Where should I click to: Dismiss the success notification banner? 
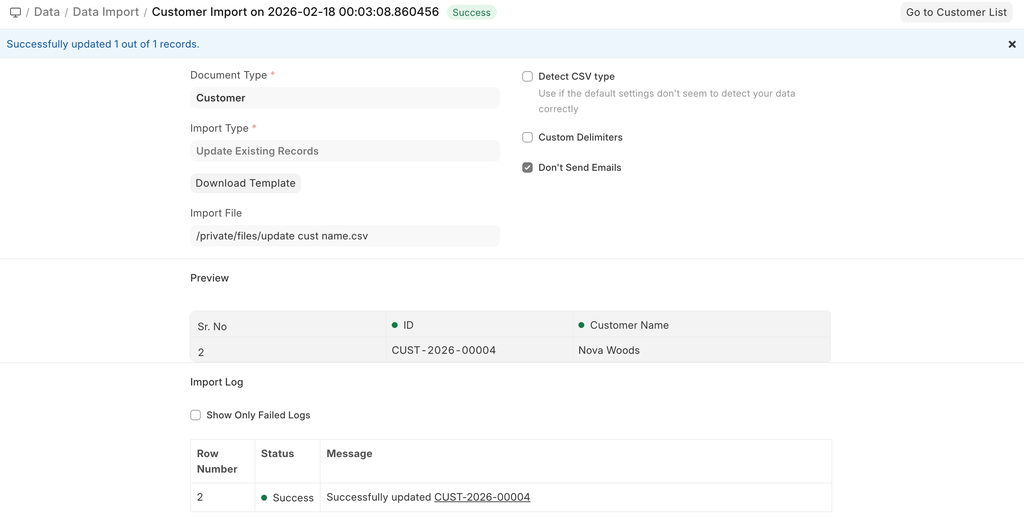click(x=1011, y=44)
